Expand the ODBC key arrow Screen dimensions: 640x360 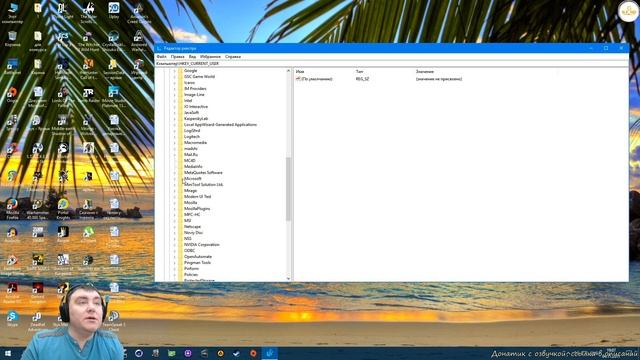pos(174,251)
